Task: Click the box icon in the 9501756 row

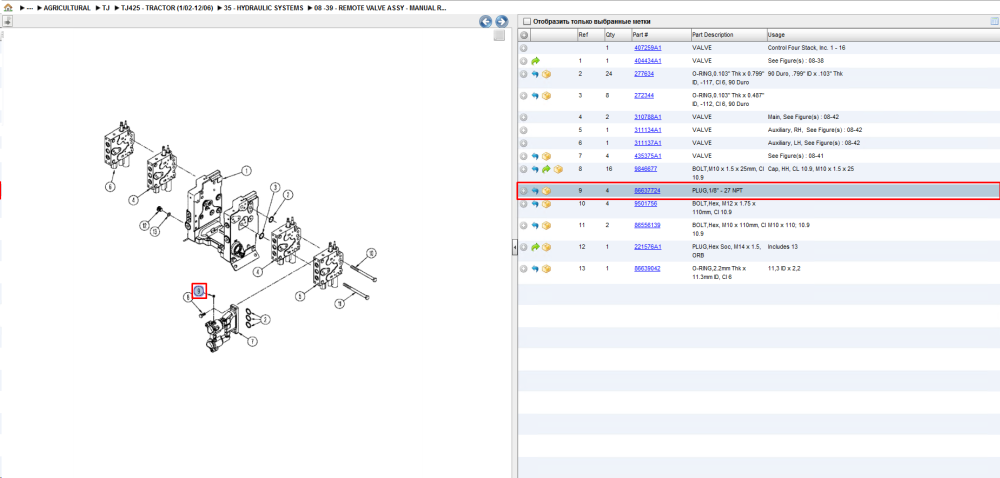Action: tap(547, 204)
